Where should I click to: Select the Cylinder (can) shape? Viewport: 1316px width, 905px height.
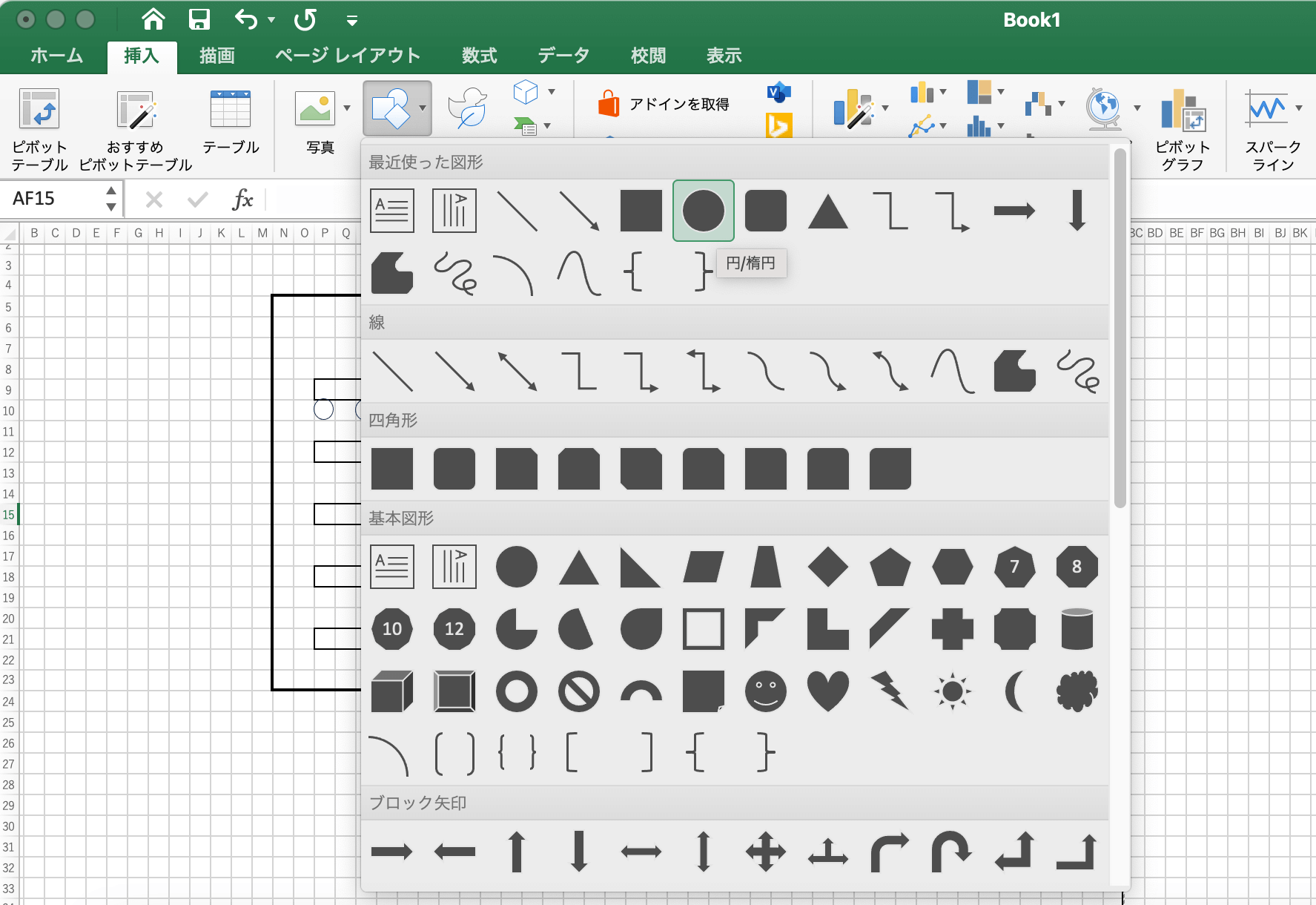1077,629
